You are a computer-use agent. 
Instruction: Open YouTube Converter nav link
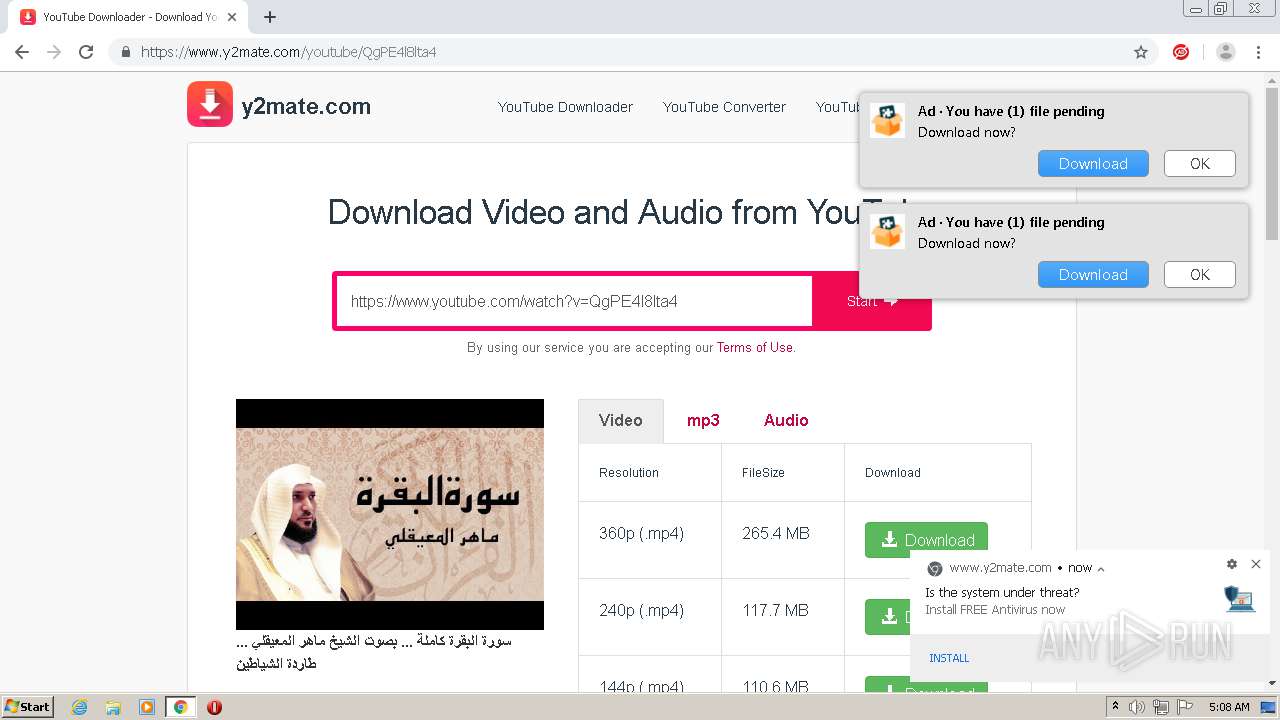coord(724,107)
